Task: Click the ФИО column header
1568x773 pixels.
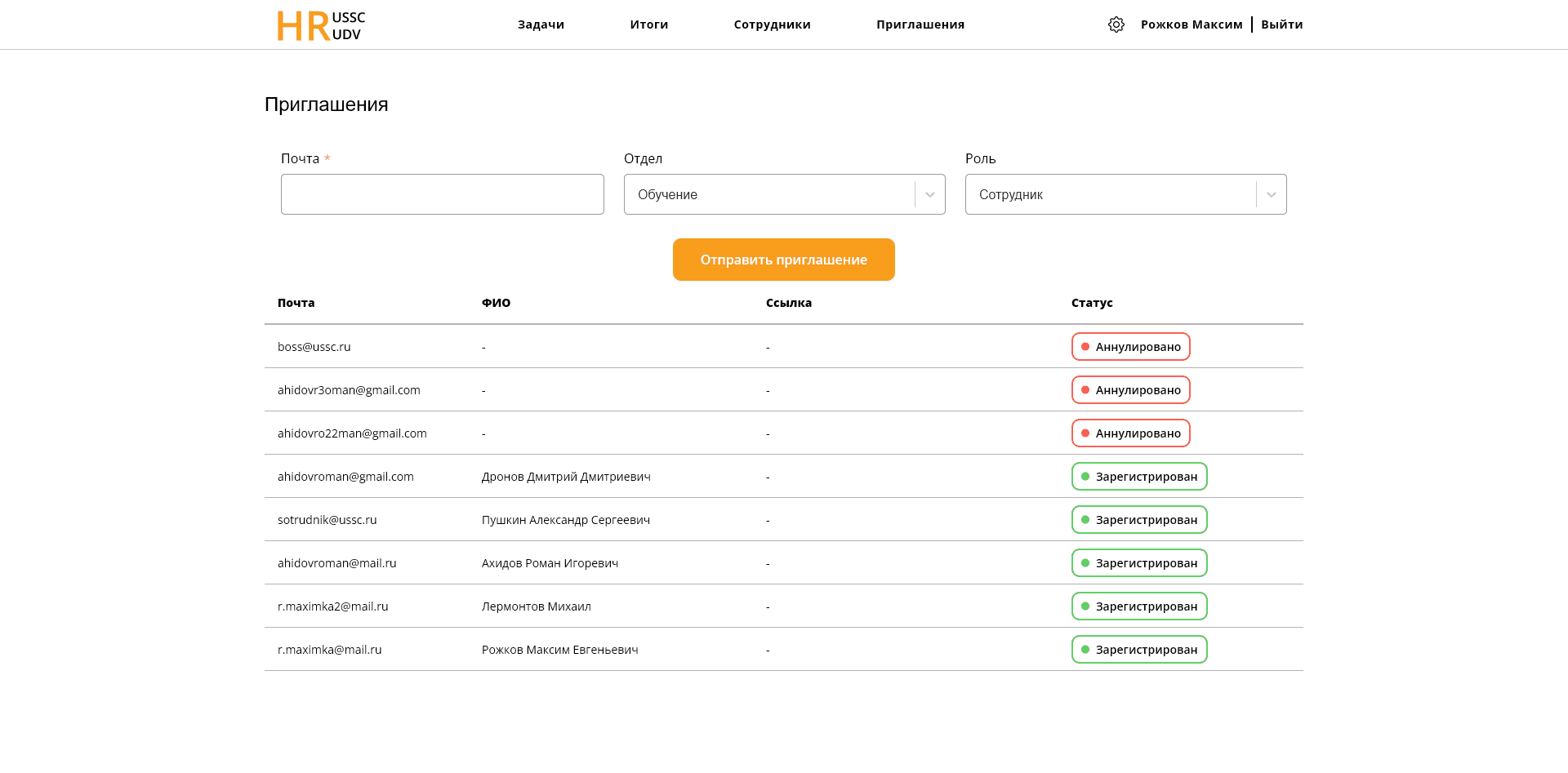Action: pyautogui.click(x=496, y=303)
